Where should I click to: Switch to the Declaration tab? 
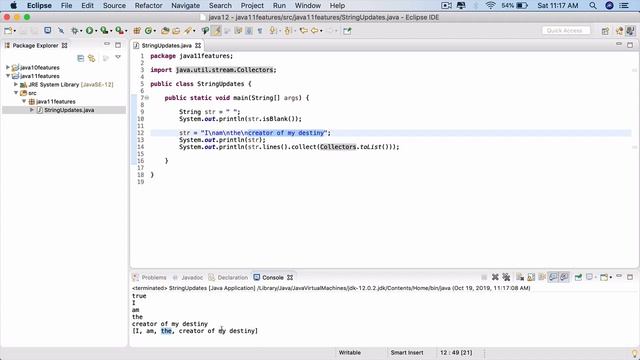[x=228, y=278]
